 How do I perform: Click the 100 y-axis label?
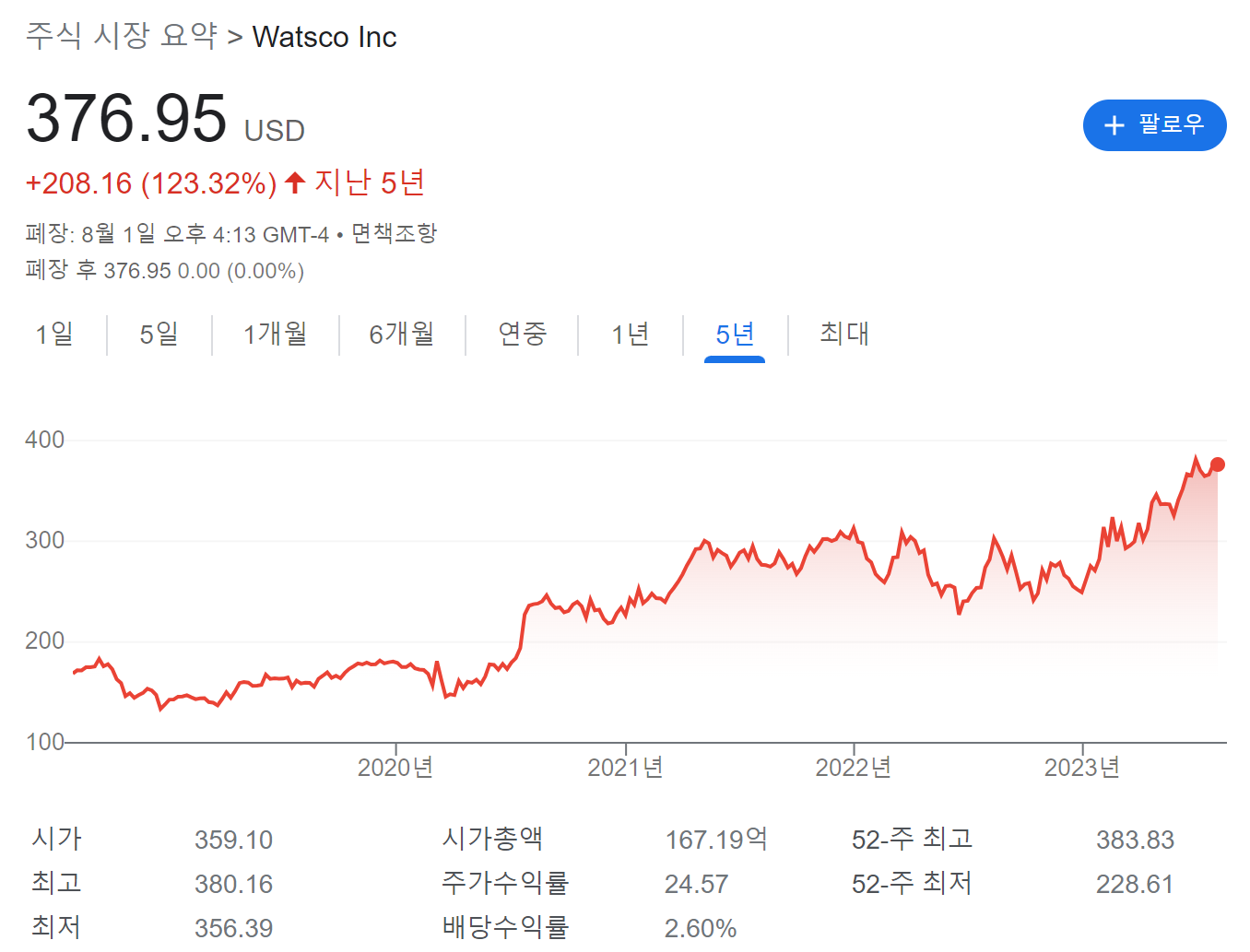point(44,742)
